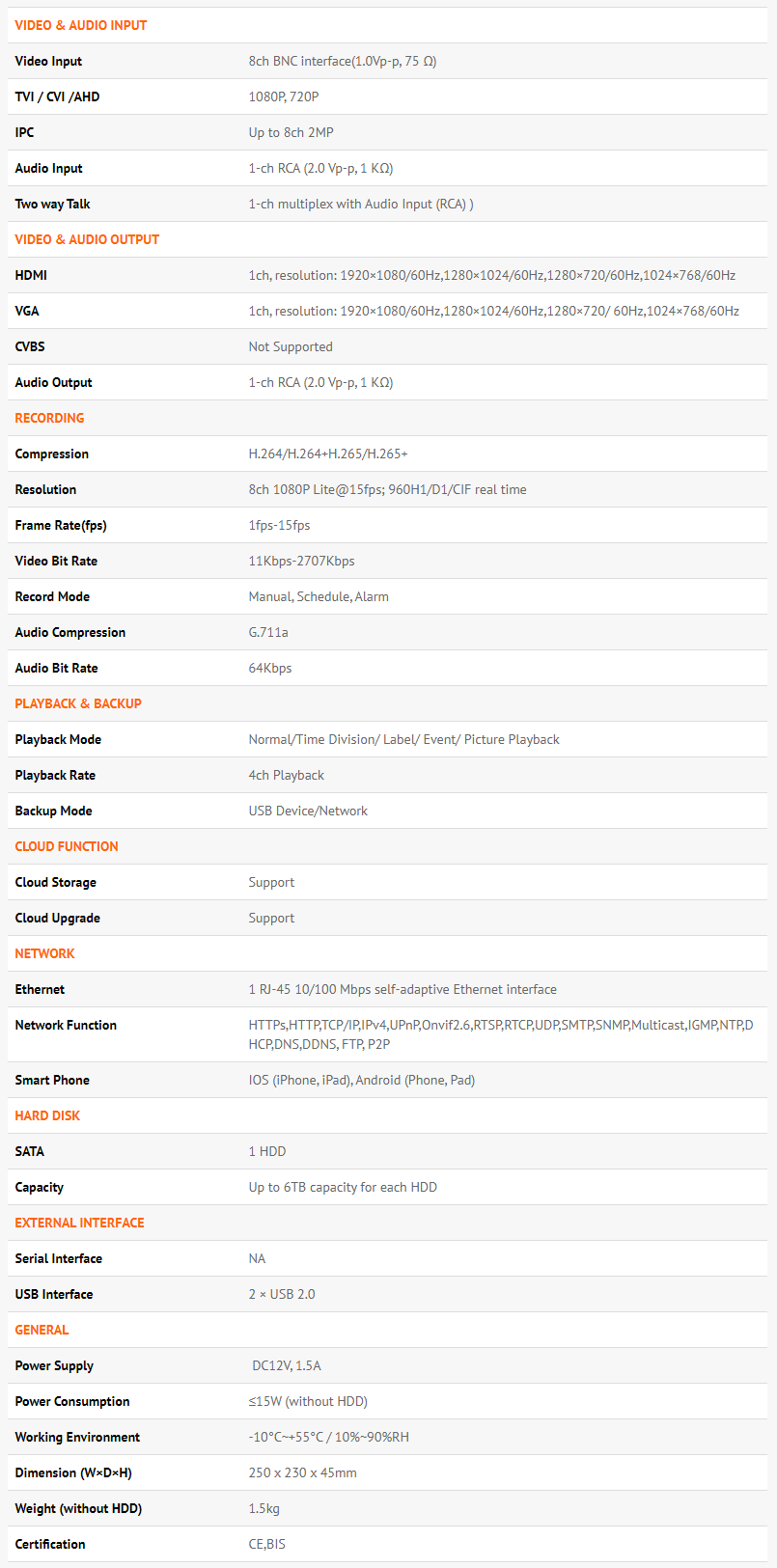Click the Capacity value Up to 6TB
777x1568 pixels.
tap(343, 1187)
